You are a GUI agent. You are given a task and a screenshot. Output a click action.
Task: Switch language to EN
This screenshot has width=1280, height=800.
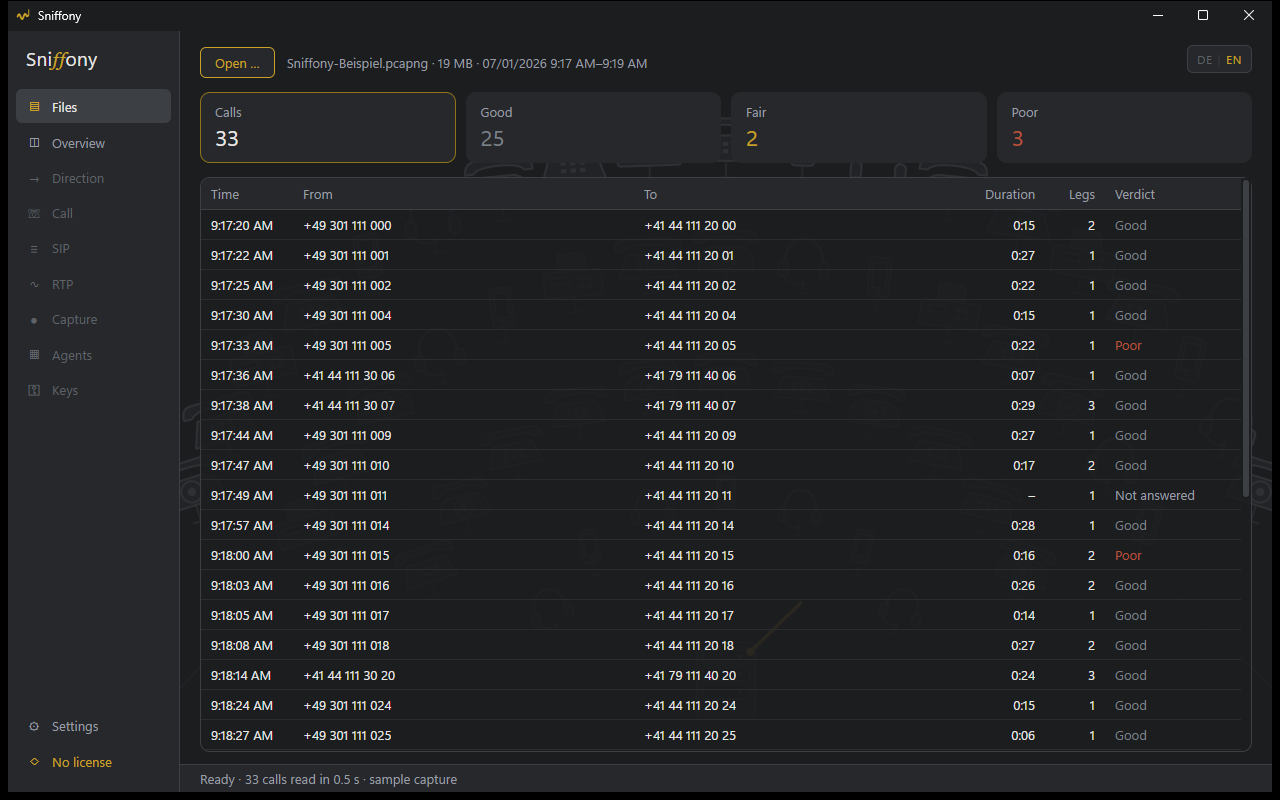pos(1234,60)
